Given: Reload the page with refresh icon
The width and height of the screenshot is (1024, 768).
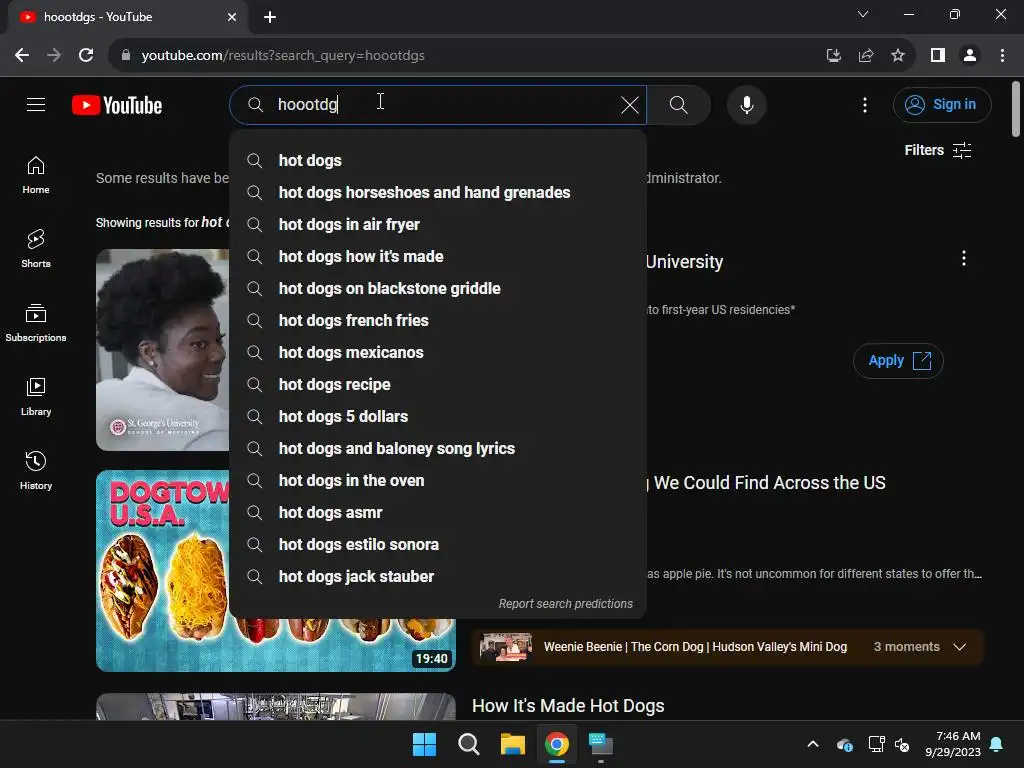Looking at the screenshot, I should click(x=86, y=56).
